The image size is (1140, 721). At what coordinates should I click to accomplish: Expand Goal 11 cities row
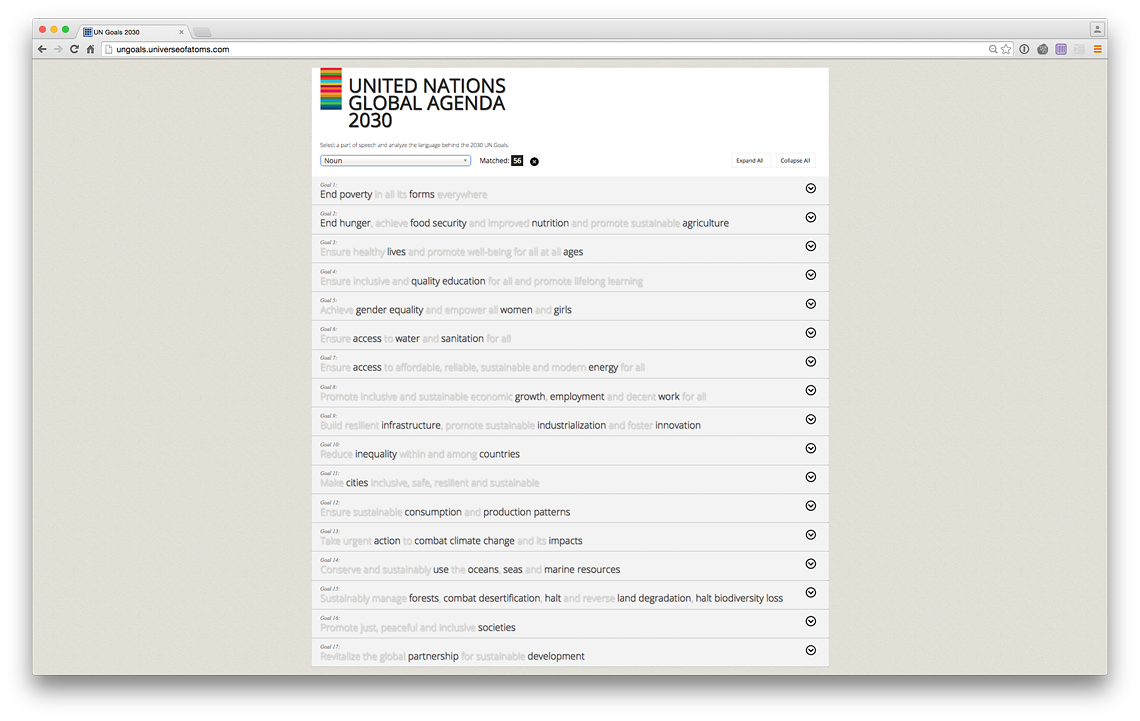(811, 477)
